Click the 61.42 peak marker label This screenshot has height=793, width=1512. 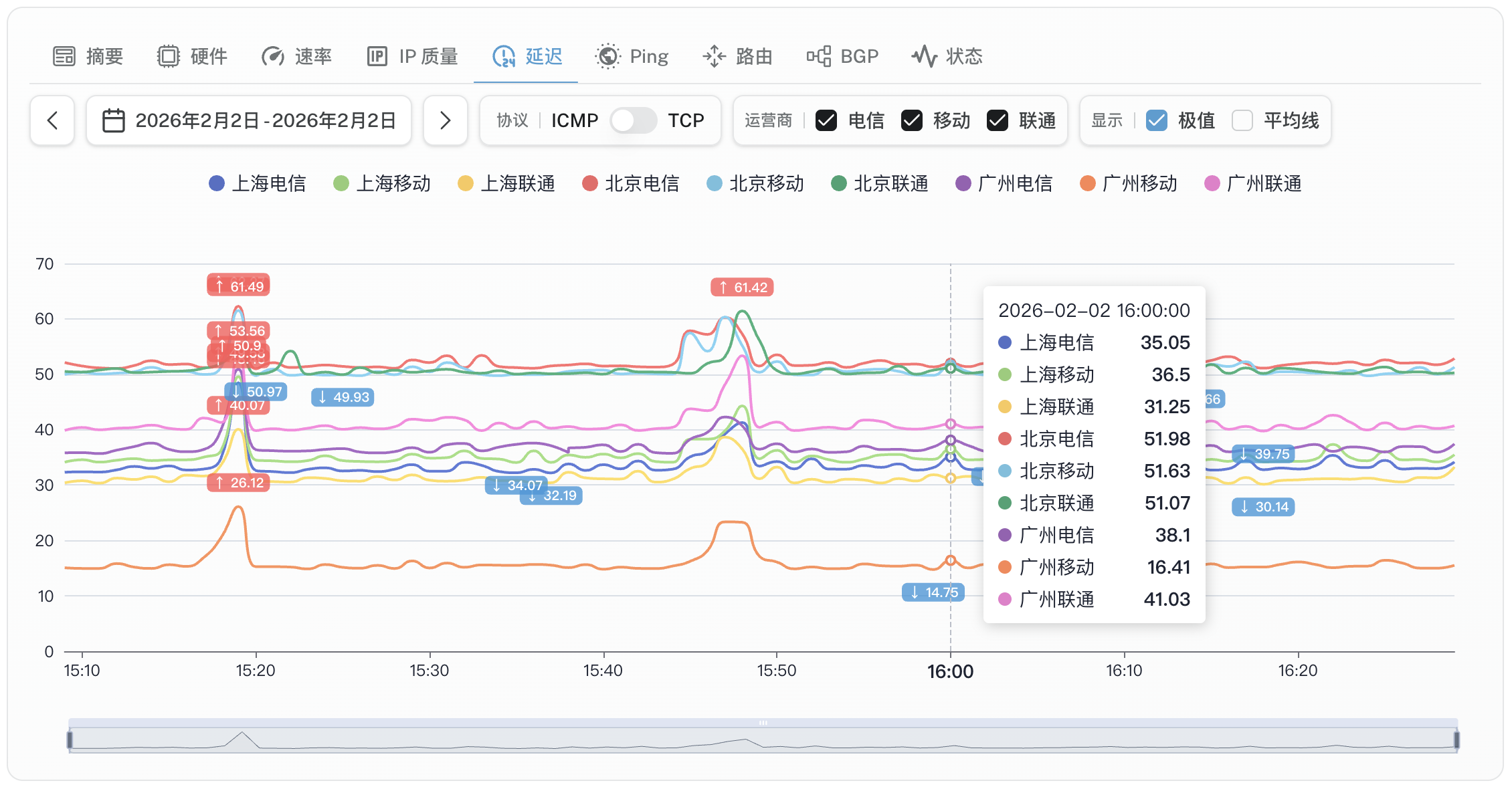[743, 288]
